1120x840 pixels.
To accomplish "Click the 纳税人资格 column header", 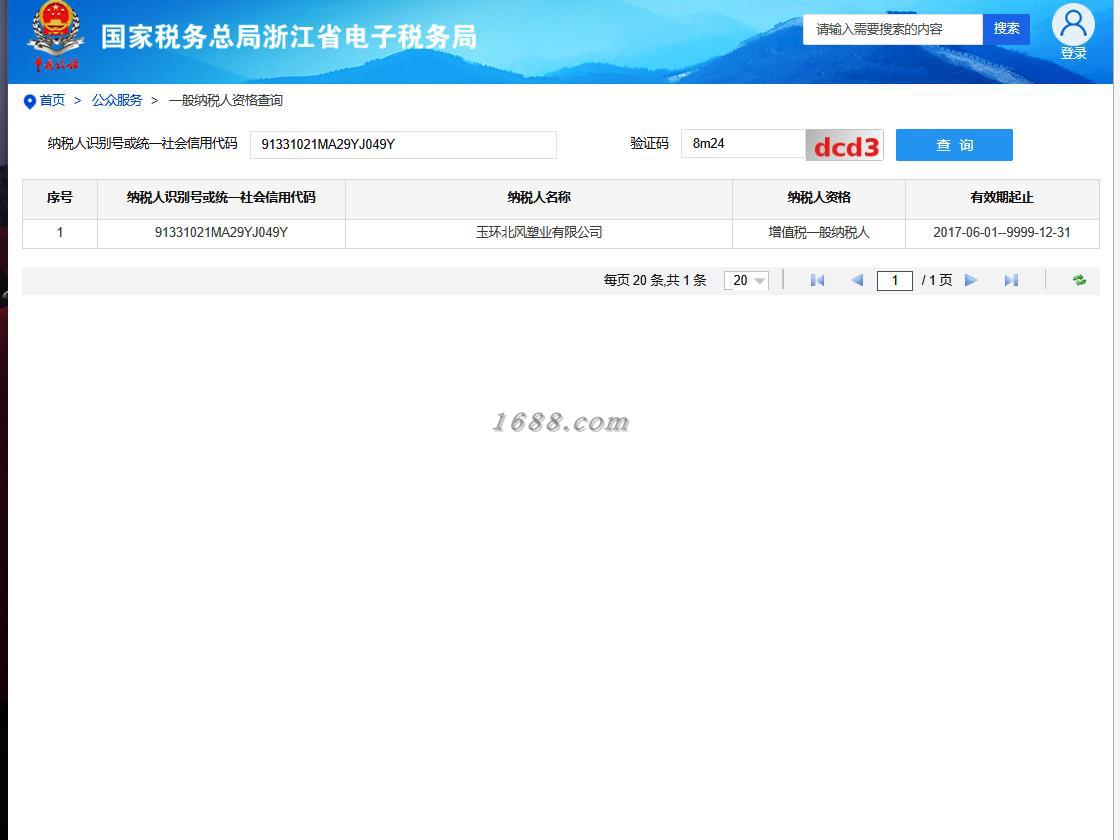I will pyautogui.click(x=819, y=198).
